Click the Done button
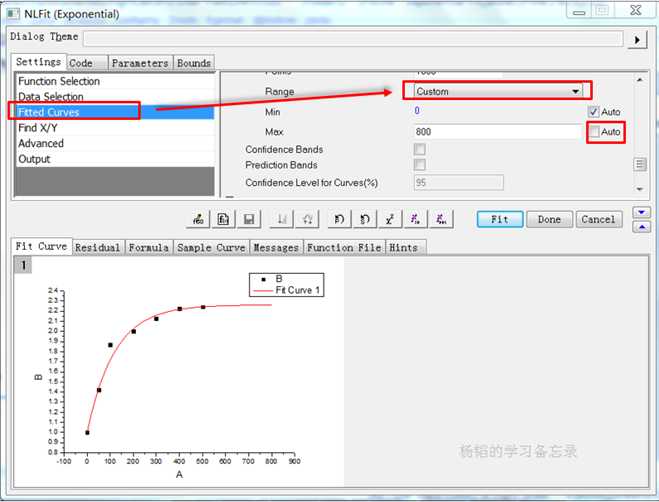The height and width of the screenshot is (502, 659). pyautogui.click(x=549, y=219)
